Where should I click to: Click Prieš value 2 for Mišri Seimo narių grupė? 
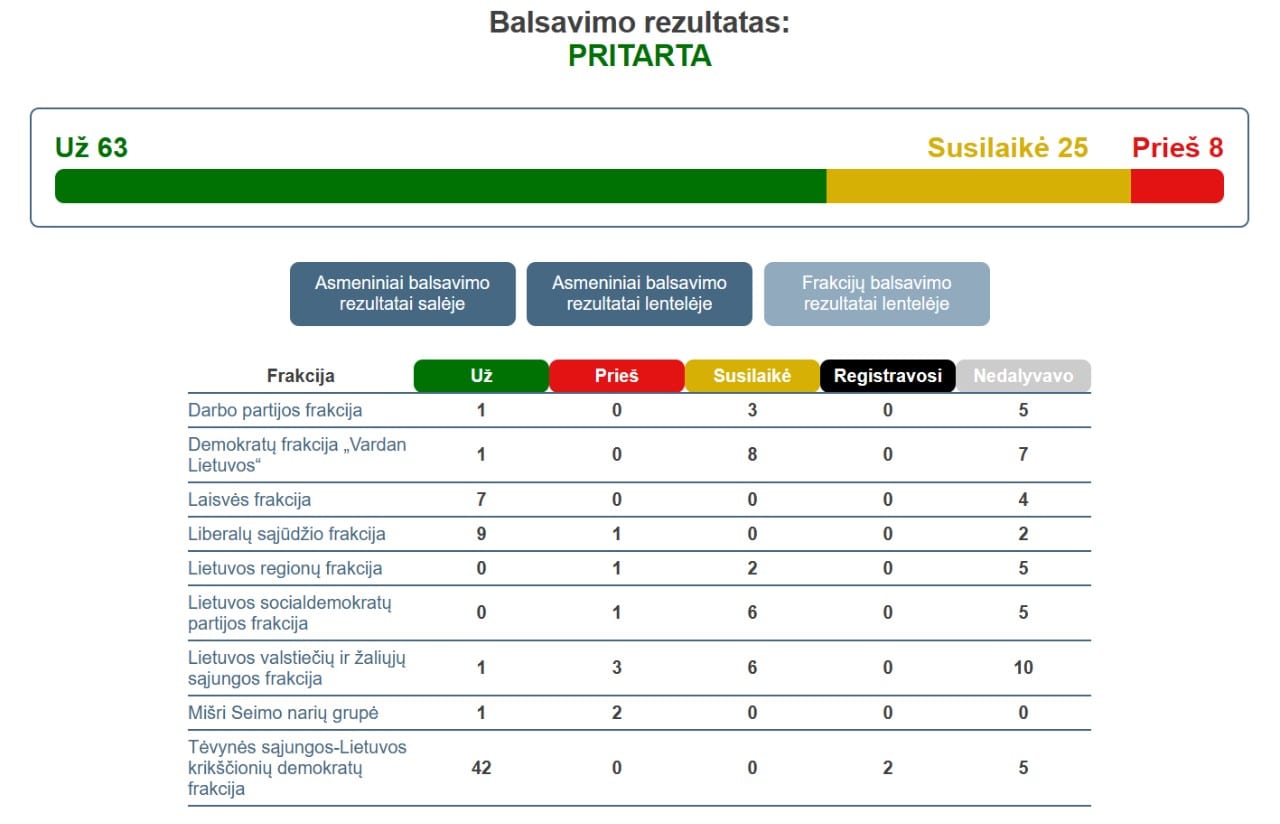click(x=617, y=713)
